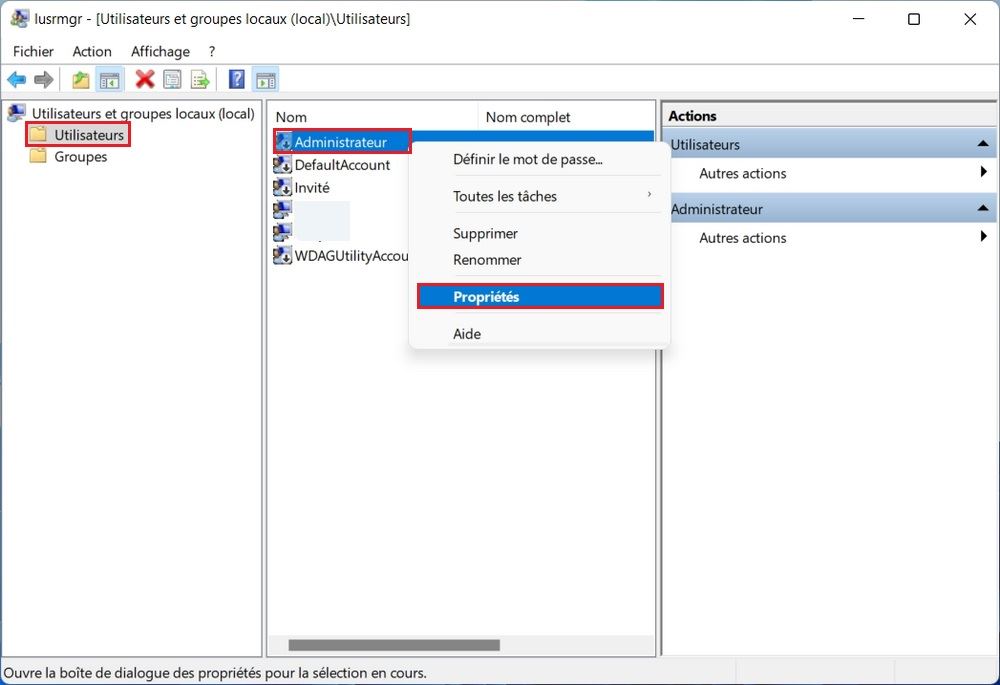Click the Export list toolbar icon
This screenshot has width=1000, height=685.
click(199, 80)
